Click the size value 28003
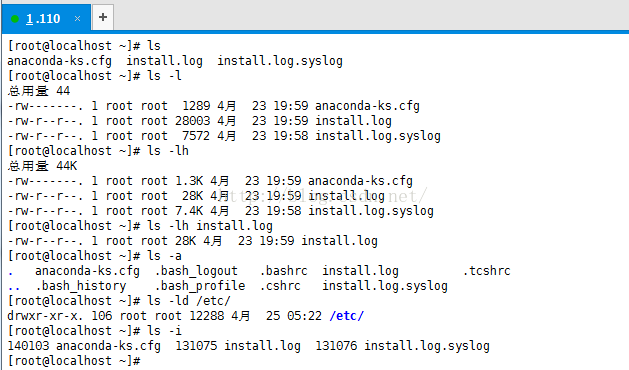The image size is (629, 370). point(192,121)
